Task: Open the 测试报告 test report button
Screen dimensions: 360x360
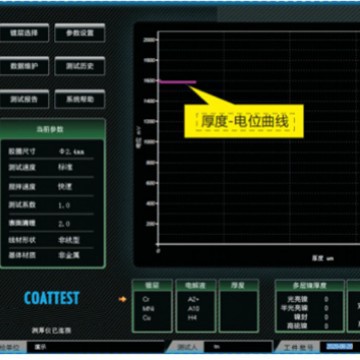Action: 24,99
